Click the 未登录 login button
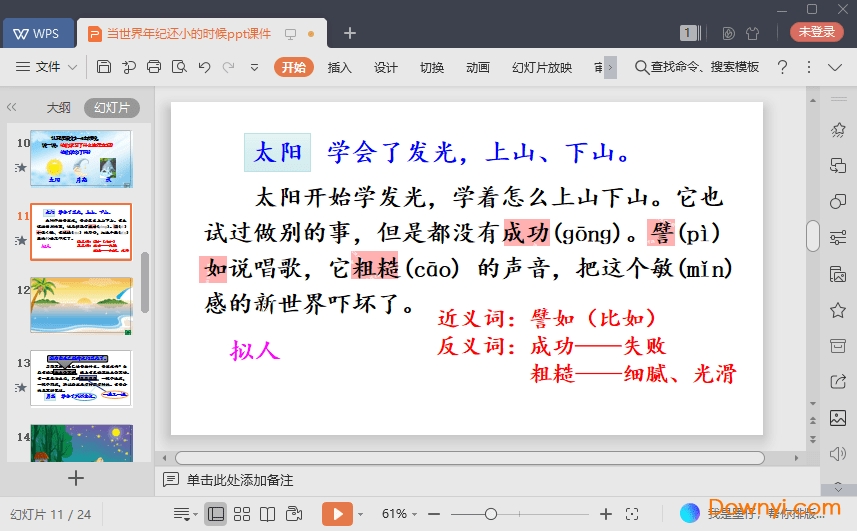 [816, 32]
